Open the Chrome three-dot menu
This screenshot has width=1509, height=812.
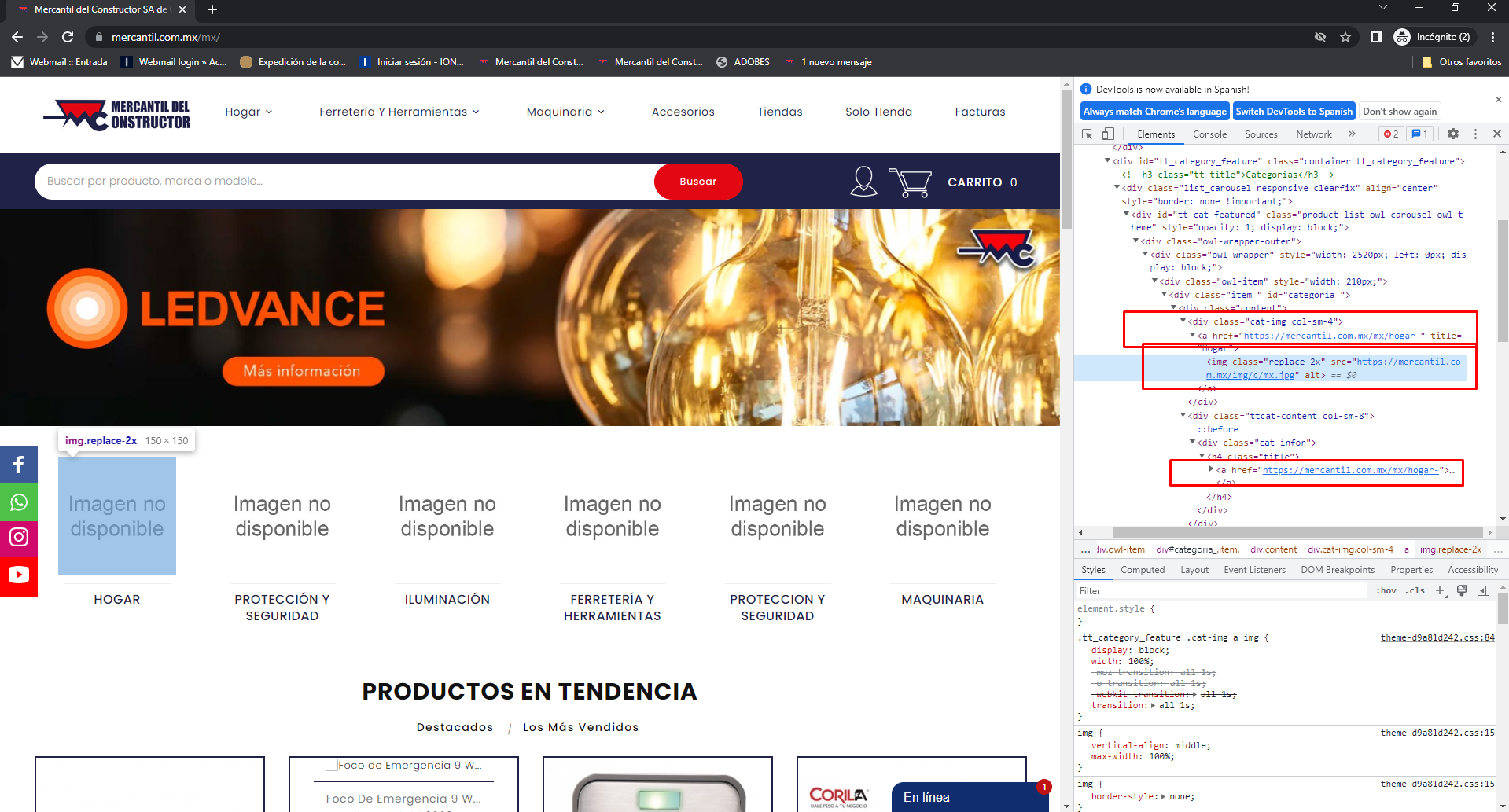(1492, 37)
